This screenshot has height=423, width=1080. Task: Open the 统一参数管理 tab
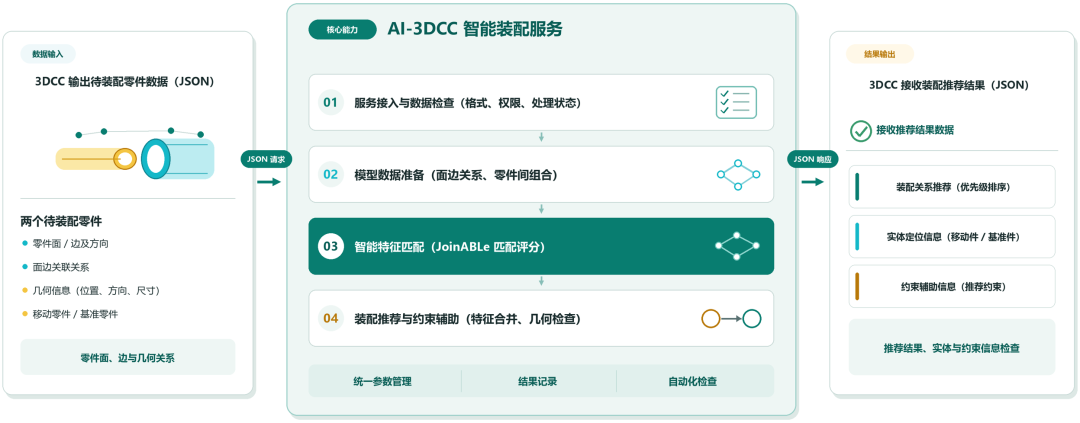pos(382,381)
